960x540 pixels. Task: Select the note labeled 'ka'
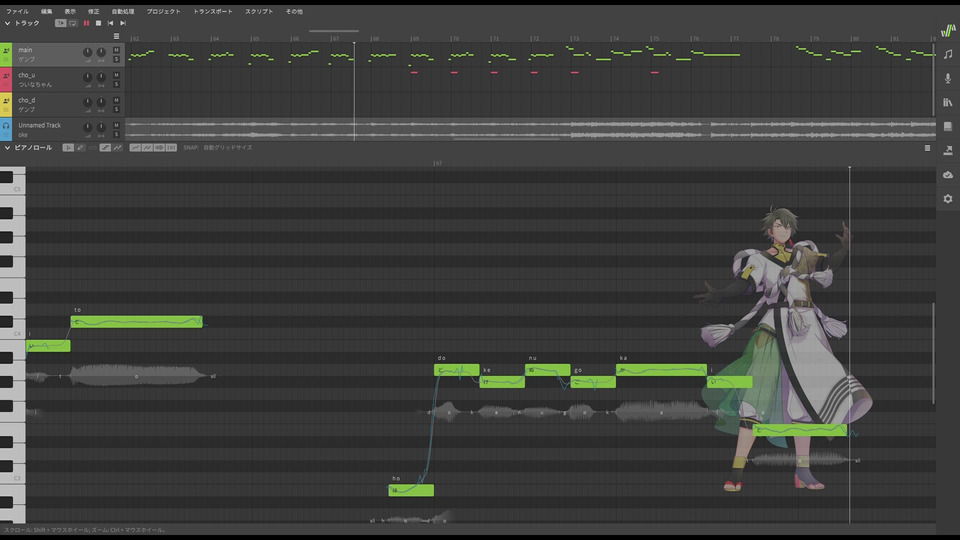(x=661, y=370)
